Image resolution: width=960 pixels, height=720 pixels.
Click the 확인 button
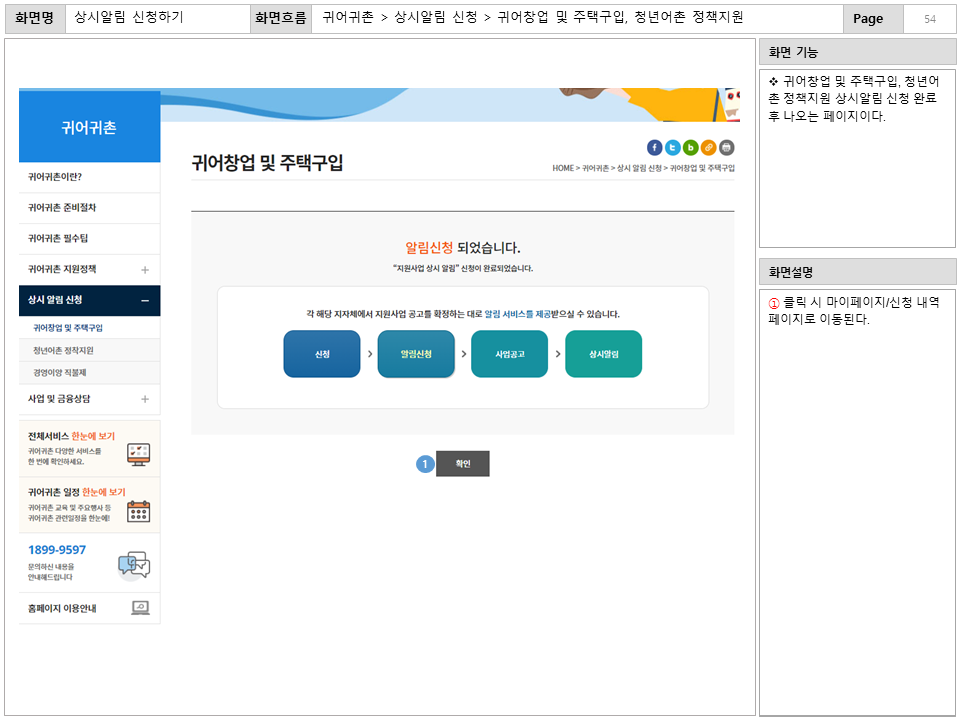463,463
